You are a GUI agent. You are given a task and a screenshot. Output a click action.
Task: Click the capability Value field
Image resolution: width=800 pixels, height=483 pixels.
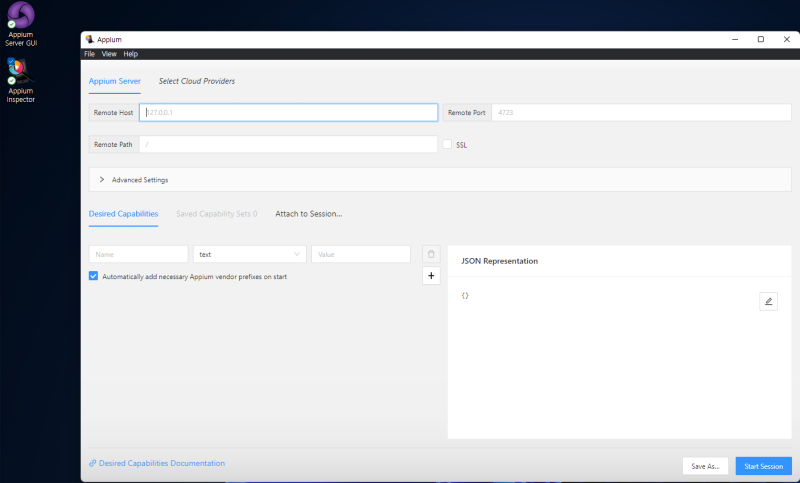(x=361, y=254)
